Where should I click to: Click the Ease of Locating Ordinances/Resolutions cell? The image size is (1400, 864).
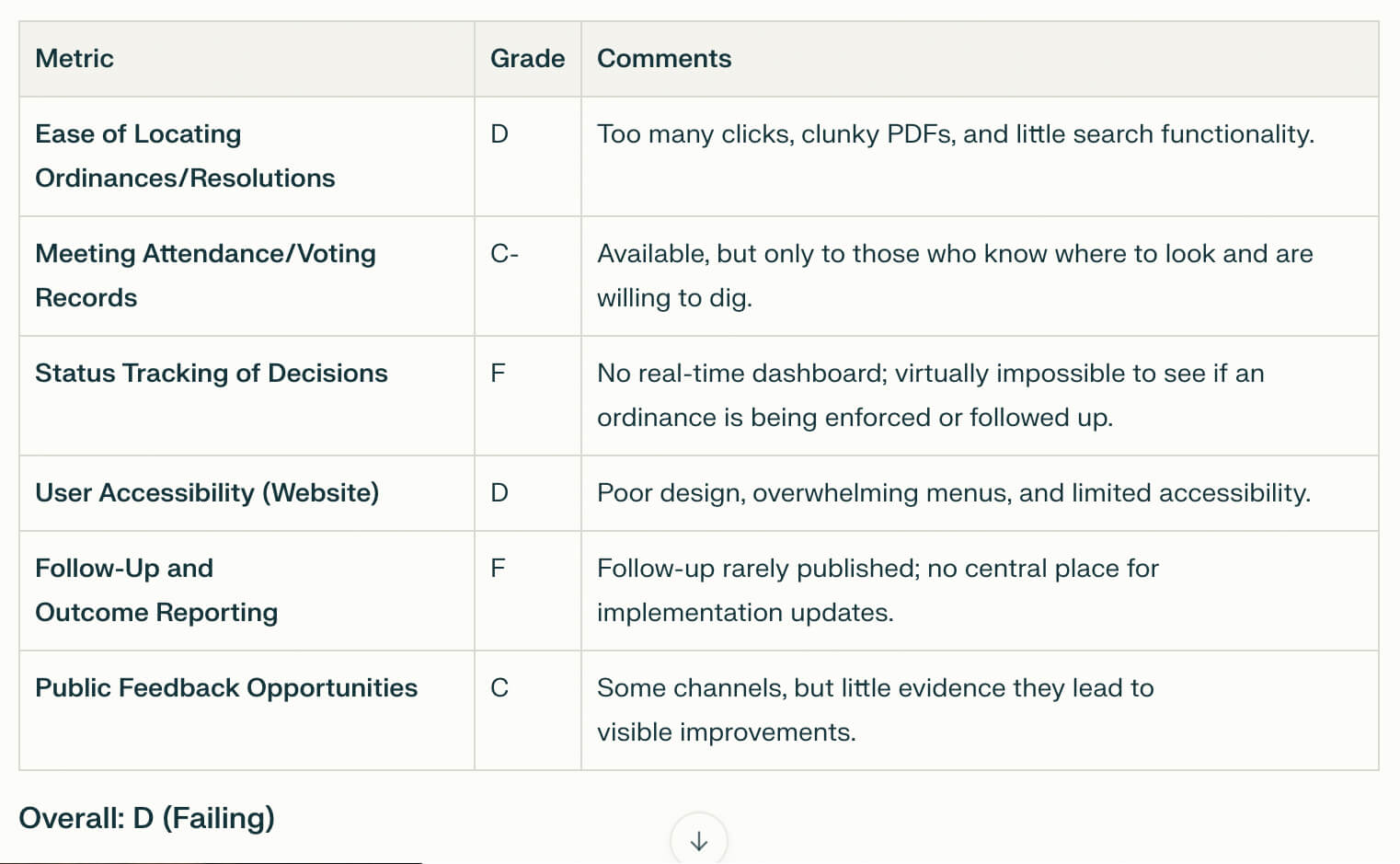pos(247,156)
